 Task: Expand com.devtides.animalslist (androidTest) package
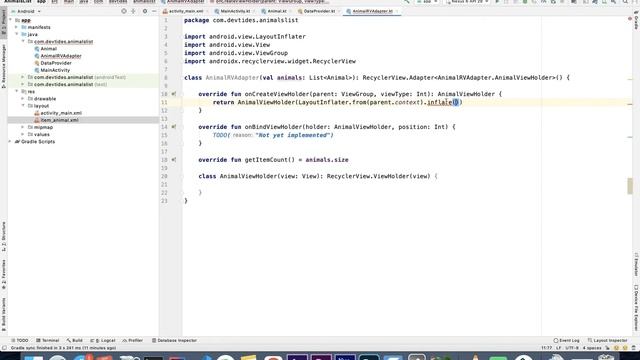point(23,77)
